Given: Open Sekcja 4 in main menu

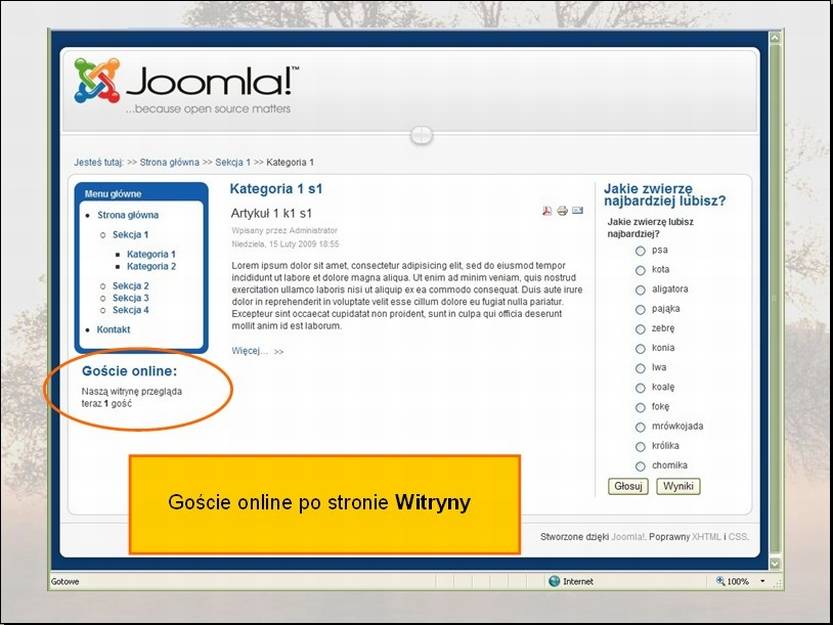Looking at the screenshot, I should click(131, 310).
